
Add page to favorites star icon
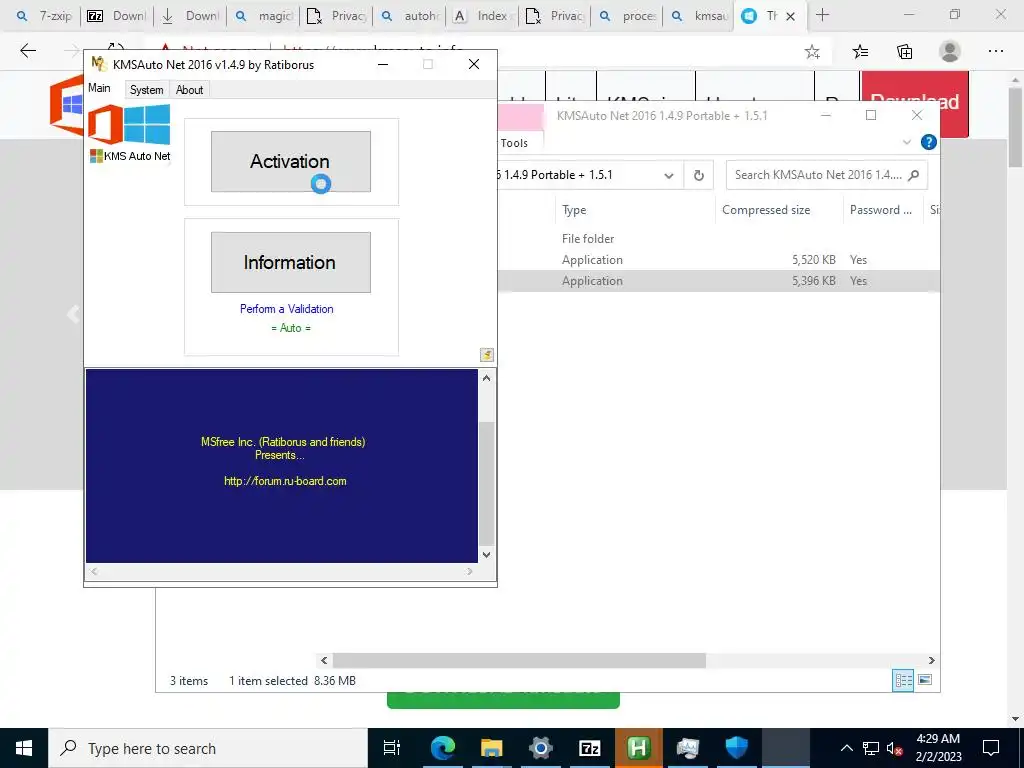pyautogui.click(x=812, y=52)
